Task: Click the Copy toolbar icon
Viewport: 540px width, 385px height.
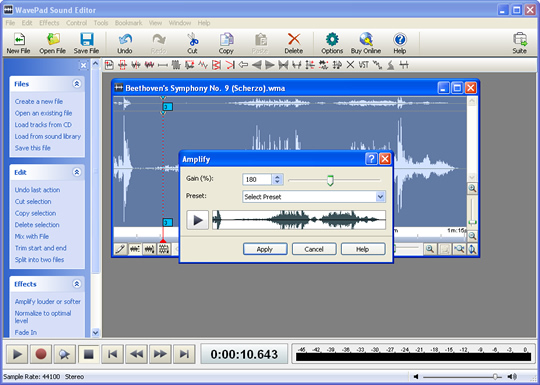Action: pyautogui.click(x=226, y=43)
